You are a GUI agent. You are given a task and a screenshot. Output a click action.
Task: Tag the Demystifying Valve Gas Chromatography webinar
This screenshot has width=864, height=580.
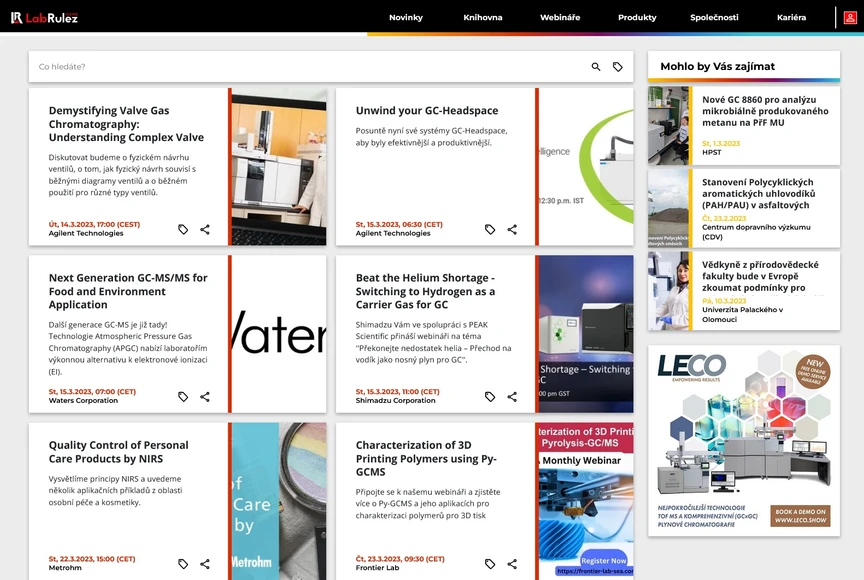click(183, 229)
